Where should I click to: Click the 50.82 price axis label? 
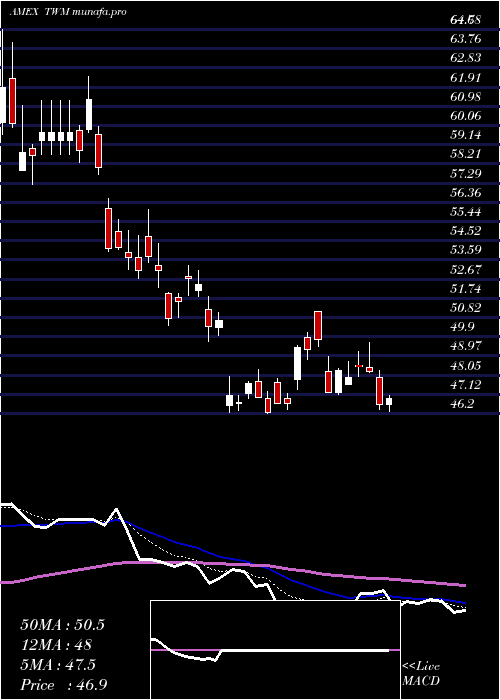coord(466,308)
